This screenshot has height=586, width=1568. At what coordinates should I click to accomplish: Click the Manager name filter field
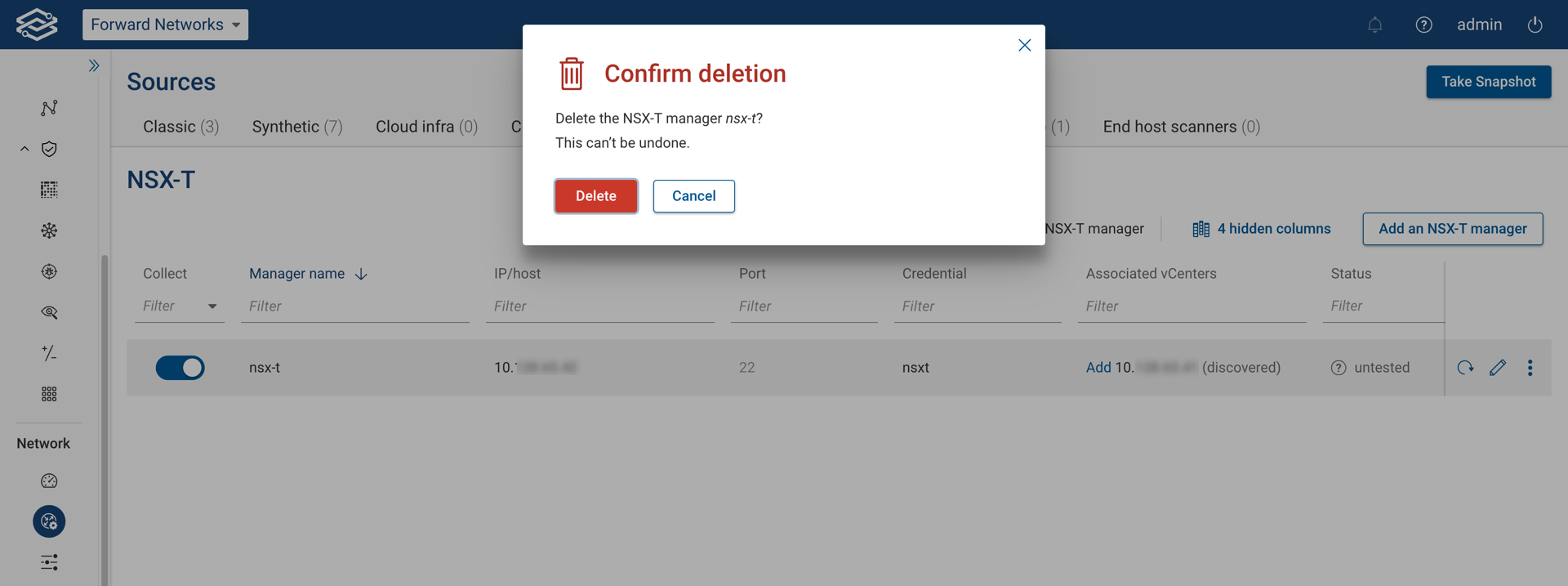[355, 306]
